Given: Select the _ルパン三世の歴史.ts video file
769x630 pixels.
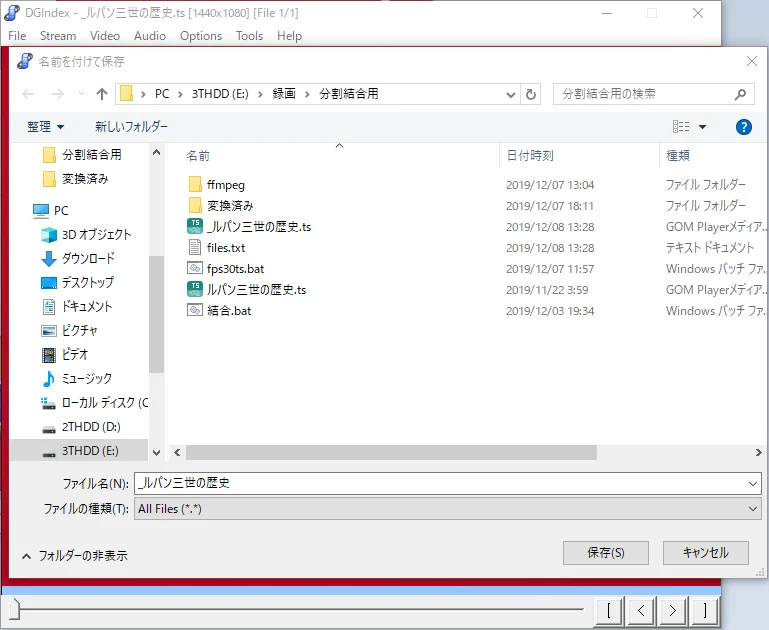Looking at the screenshot, I should (x=258, y=227).
